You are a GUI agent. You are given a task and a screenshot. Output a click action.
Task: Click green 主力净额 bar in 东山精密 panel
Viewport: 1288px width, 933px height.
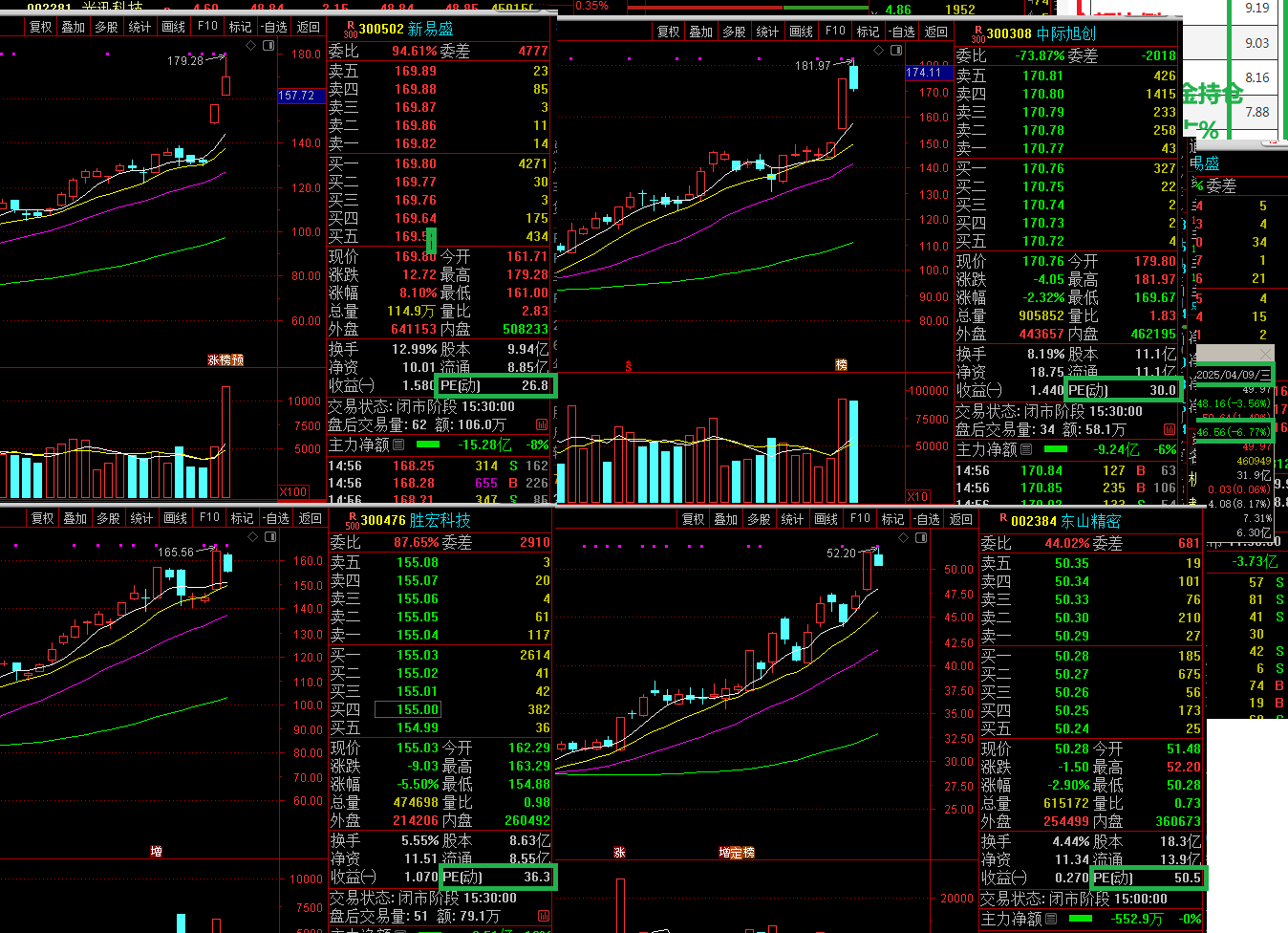tap(1081, 919)
